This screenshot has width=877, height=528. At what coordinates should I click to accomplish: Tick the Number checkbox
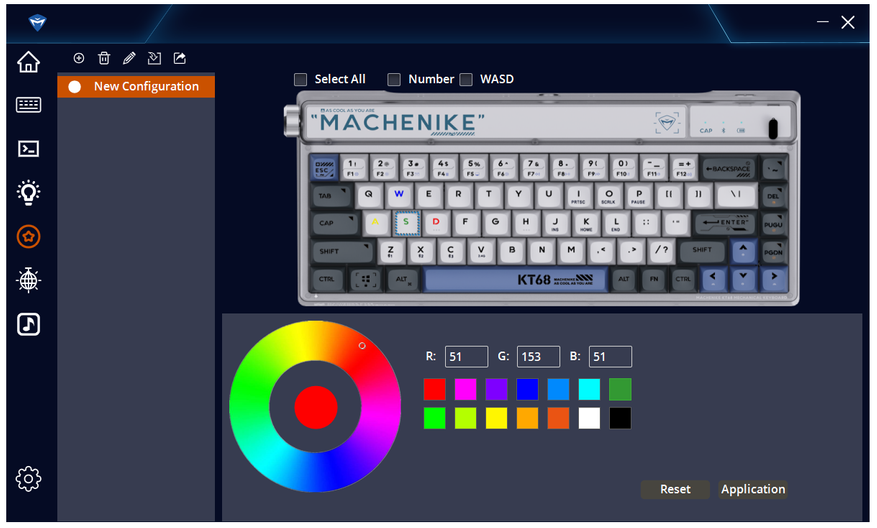[394, 79]
